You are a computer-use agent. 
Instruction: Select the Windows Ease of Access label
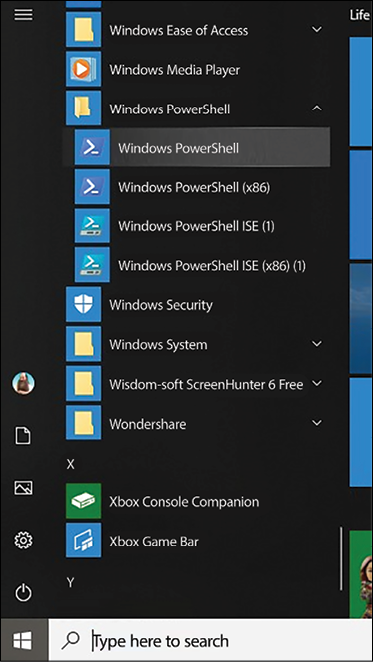coord(179,30)
